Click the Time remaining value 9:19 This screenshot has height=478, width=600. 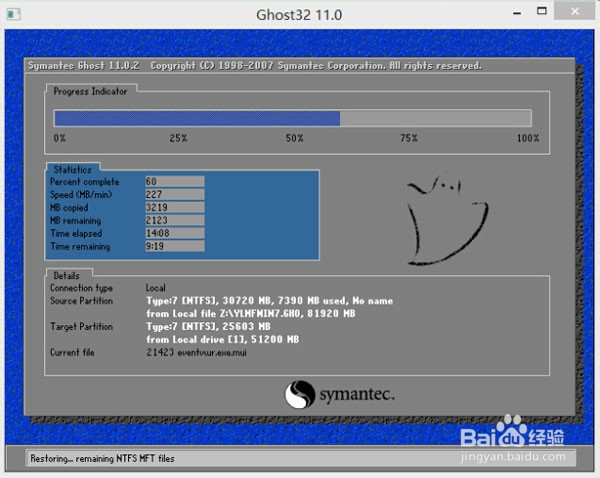click(174, 246)
